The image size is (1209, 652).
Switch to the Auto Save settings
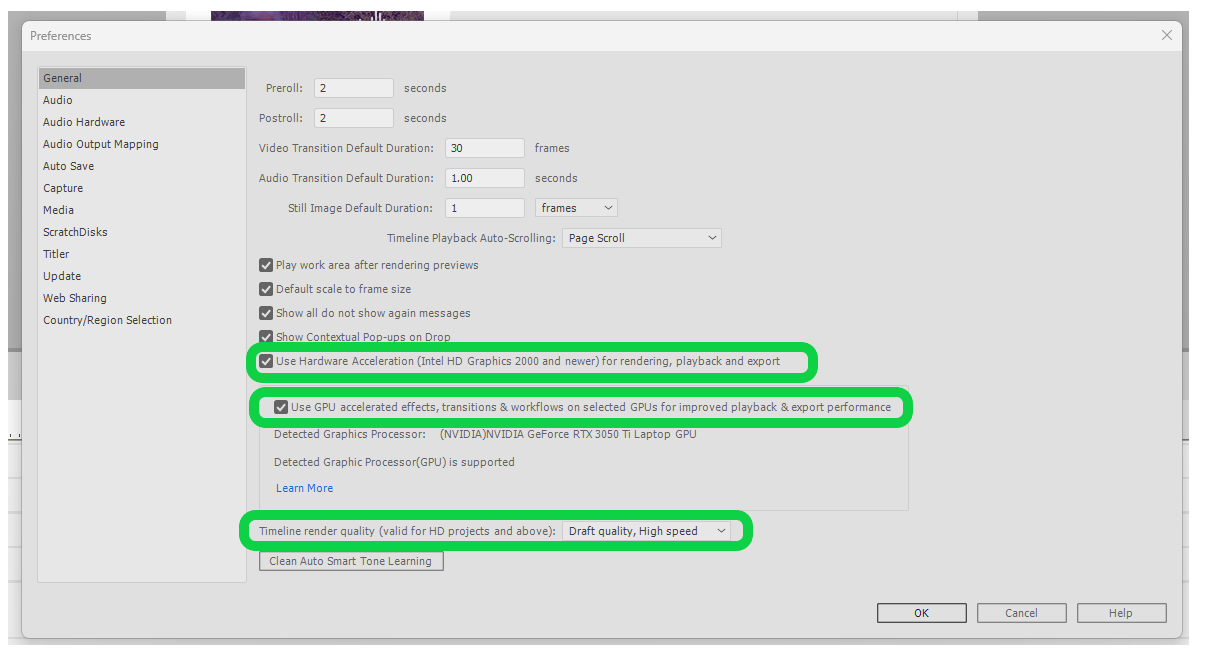pos(68,166)
